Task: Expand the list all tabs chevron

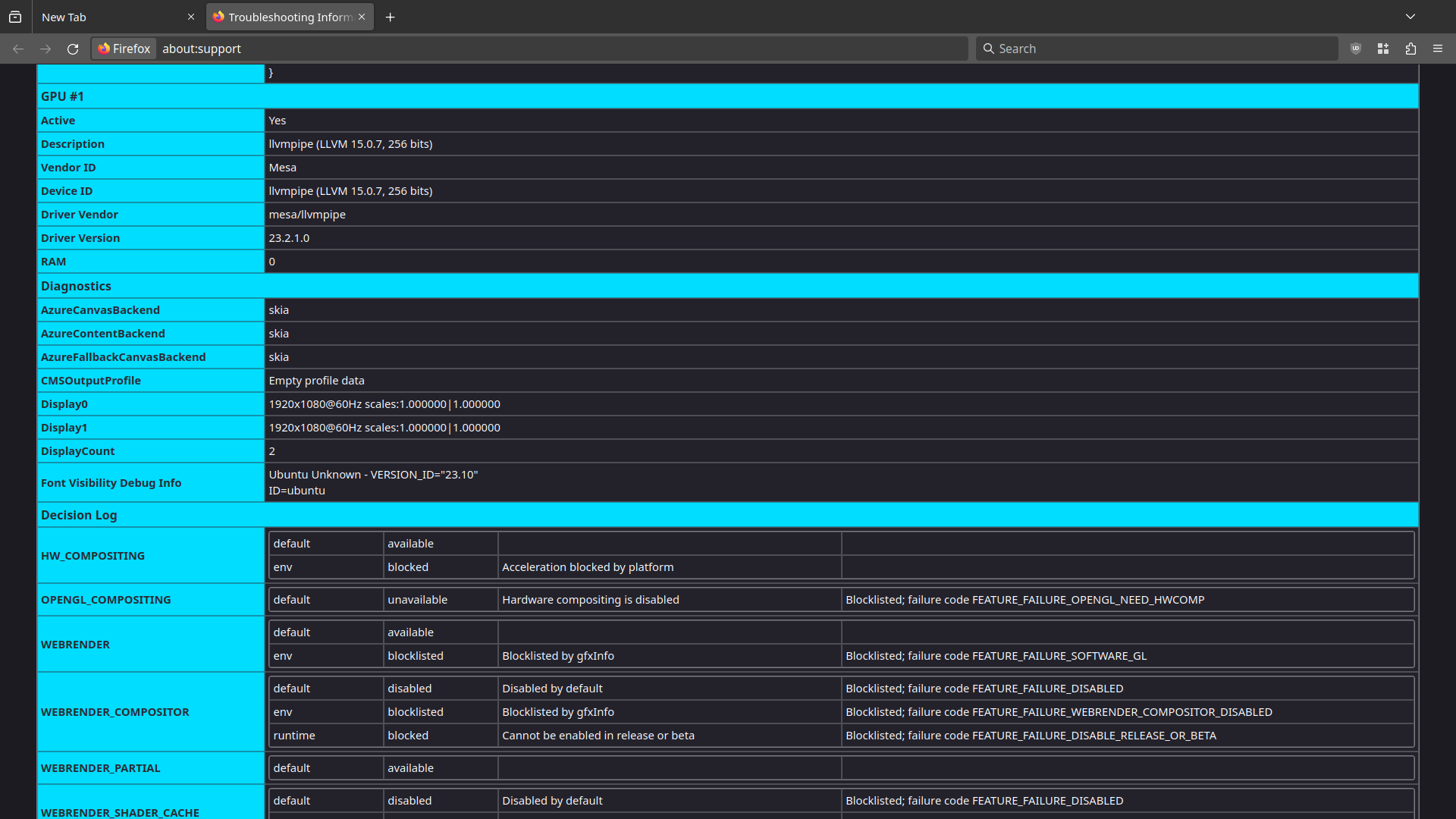Action: pyautogui.click(x=1410, y=17)
